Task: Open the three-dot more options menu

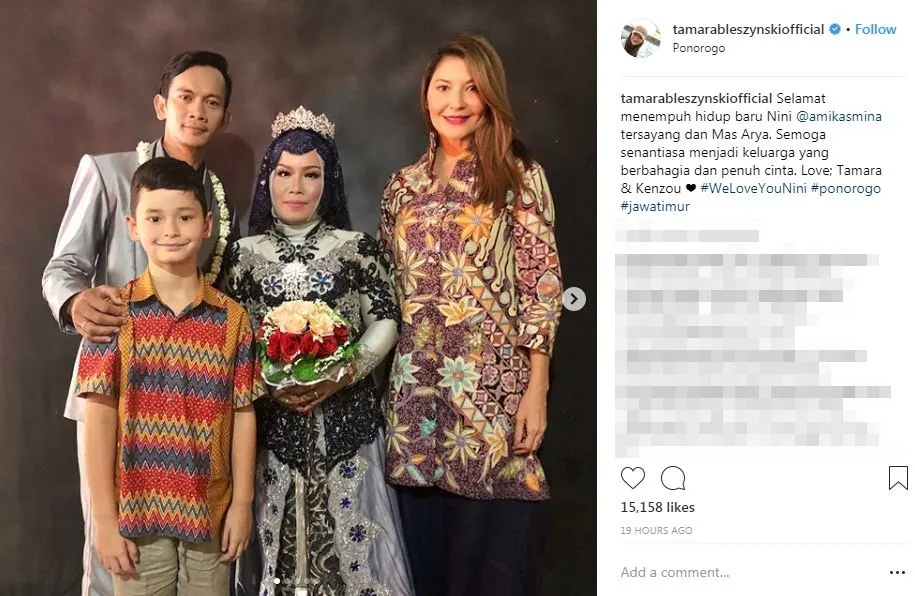Action: click(897, 573)
